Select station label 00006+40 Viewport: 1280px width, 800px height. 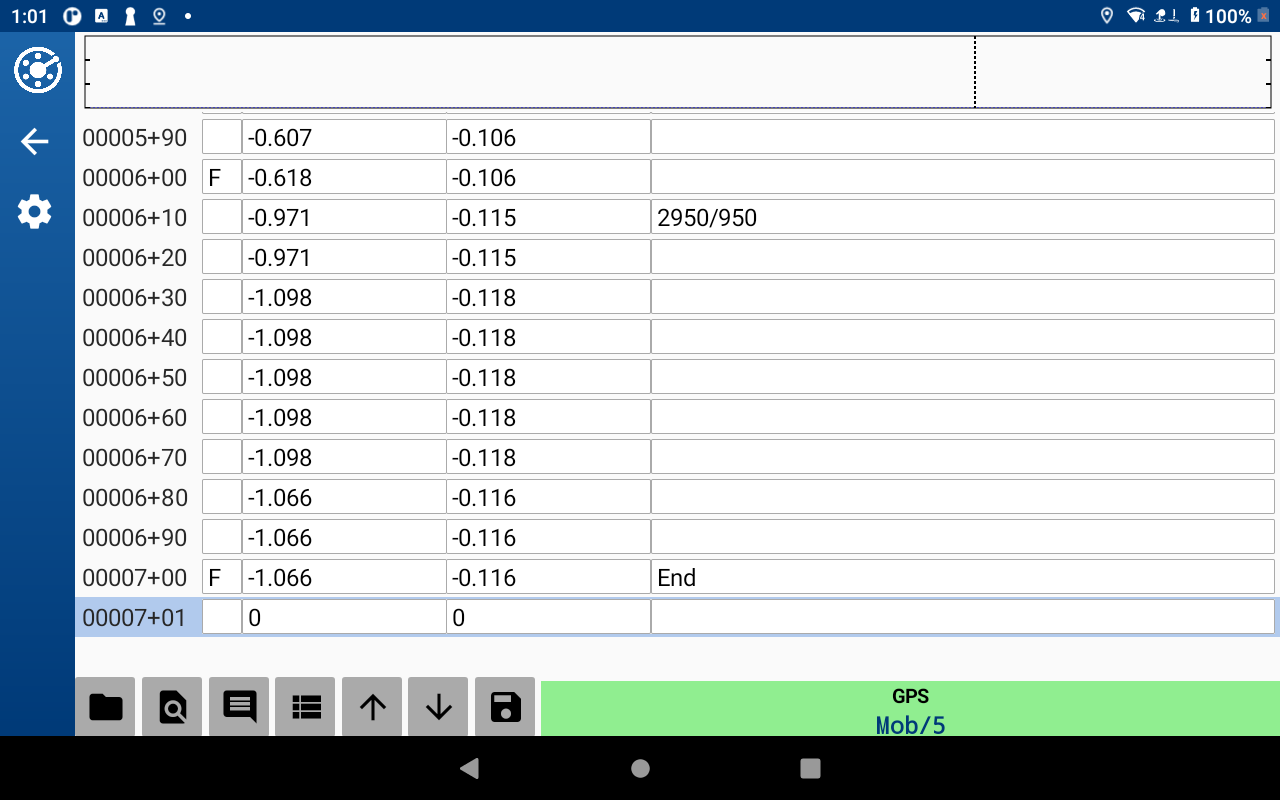(x=135, y=338)
